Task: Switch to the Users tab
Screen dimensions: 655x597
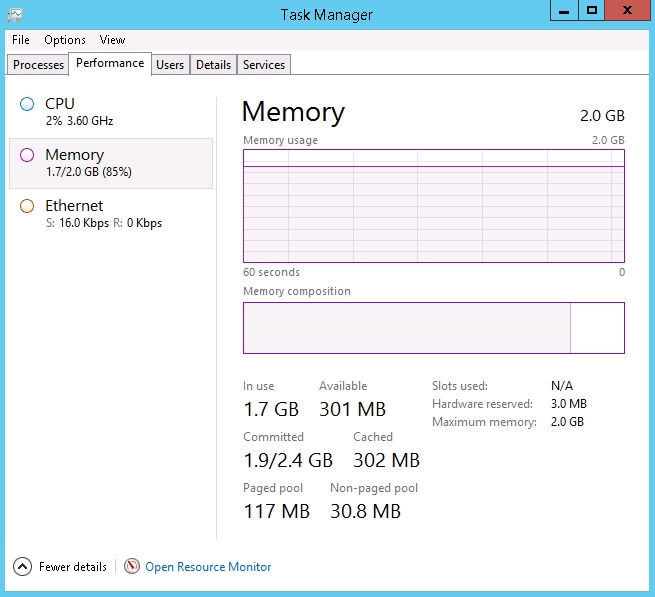Action: tap(170, 65)
